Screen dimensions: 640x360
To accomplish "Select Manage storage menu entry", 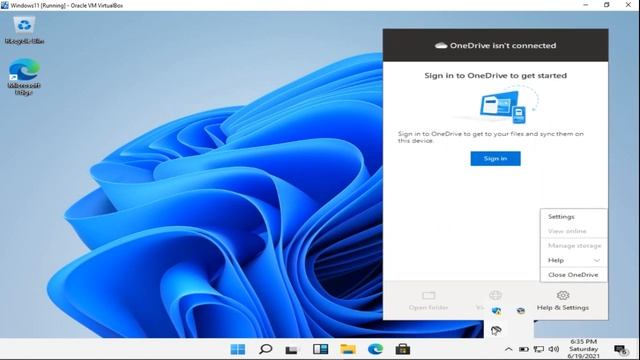I will (573, 246).
